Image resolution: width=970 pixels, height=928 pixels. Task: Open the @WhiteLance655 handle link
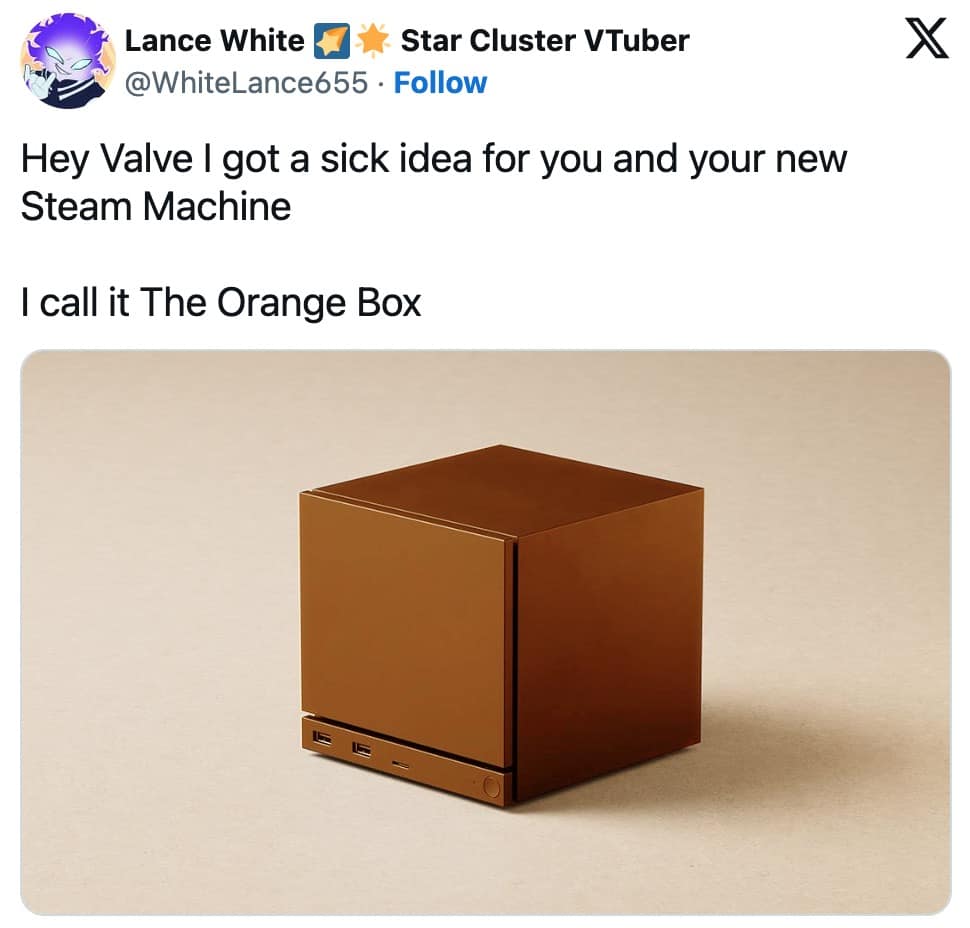(246, 83)
